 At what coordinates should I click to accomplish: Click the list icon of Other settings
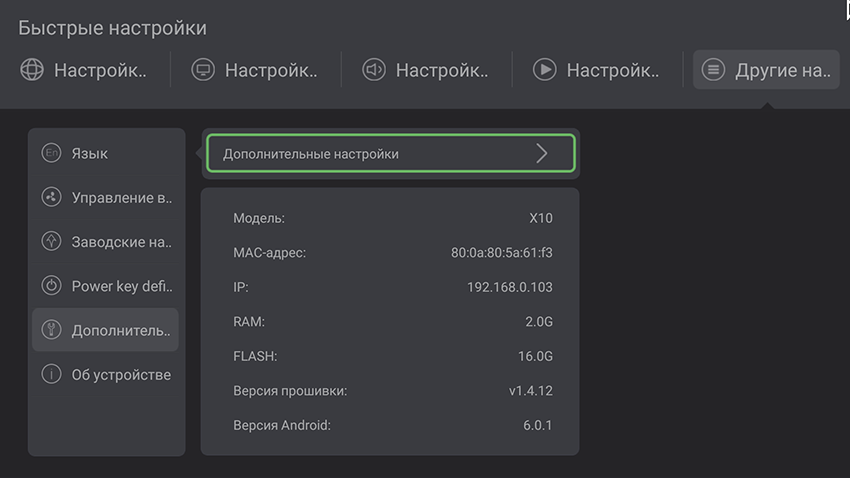713,70
